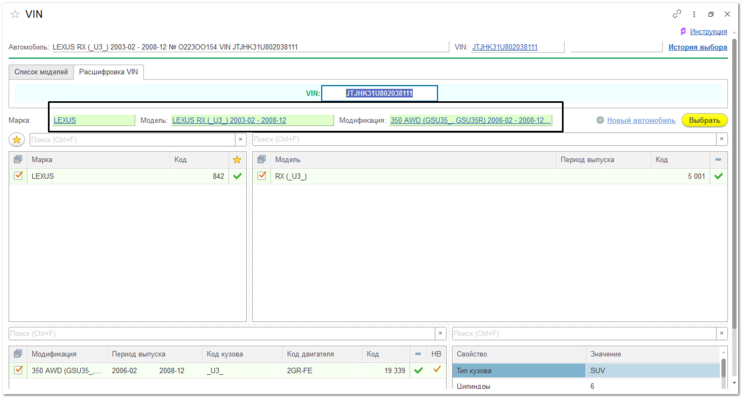Click green checkmark in RX (_U3_) row
This screenshot has height=399, width=743.
point(719,176)
